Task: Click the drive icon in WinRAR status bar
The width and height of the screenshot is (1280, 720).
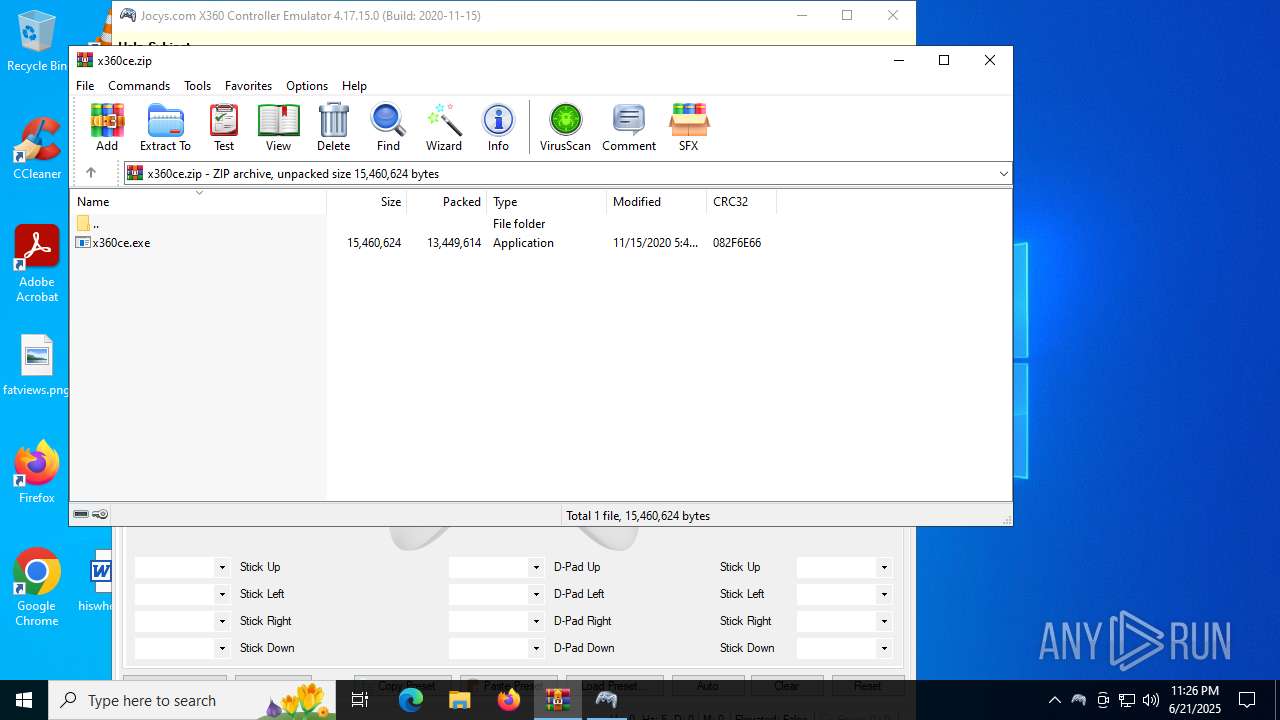Action: (81, 515)
